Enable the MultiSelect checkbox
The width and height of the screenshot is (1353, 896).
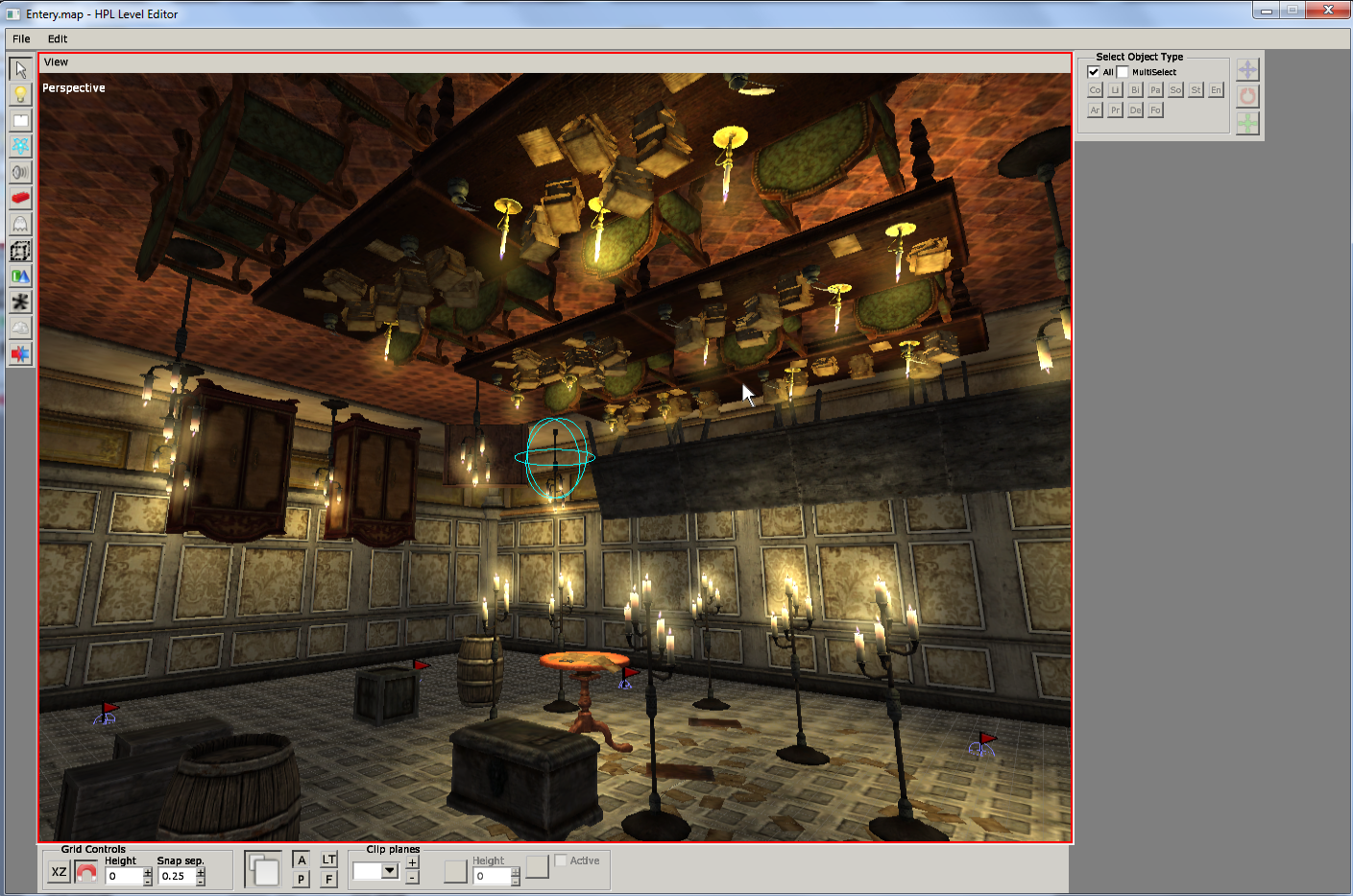(x=1123, y=72)
